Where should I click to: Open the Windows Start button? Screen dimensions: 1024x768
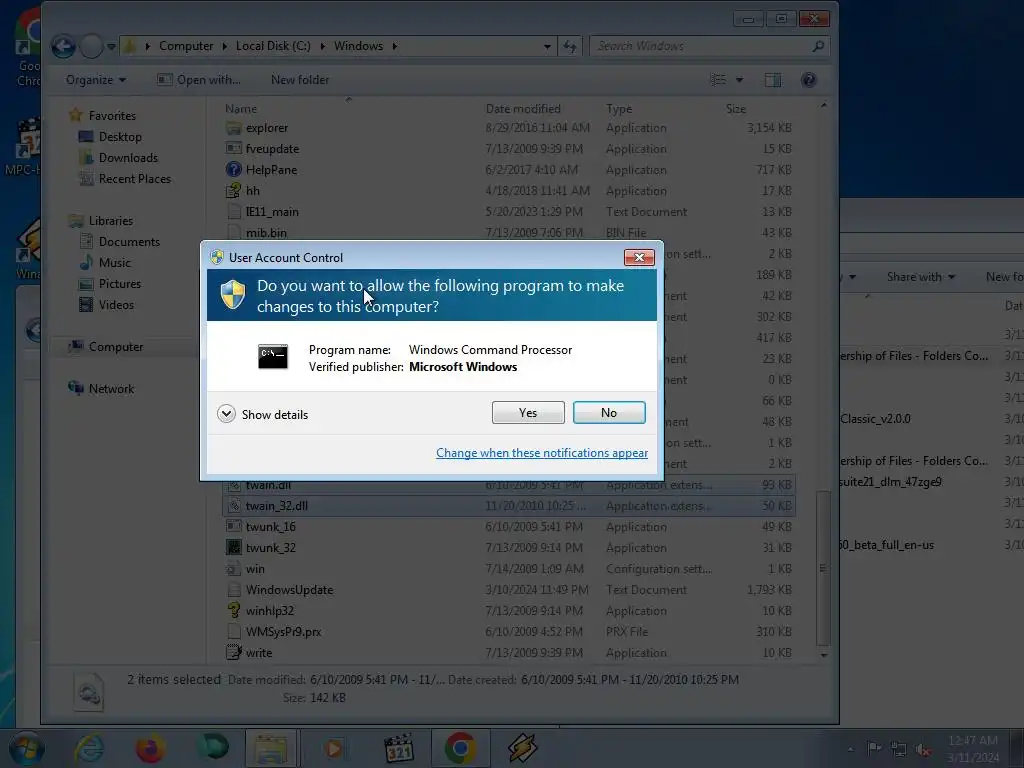(x=27, y=748)
